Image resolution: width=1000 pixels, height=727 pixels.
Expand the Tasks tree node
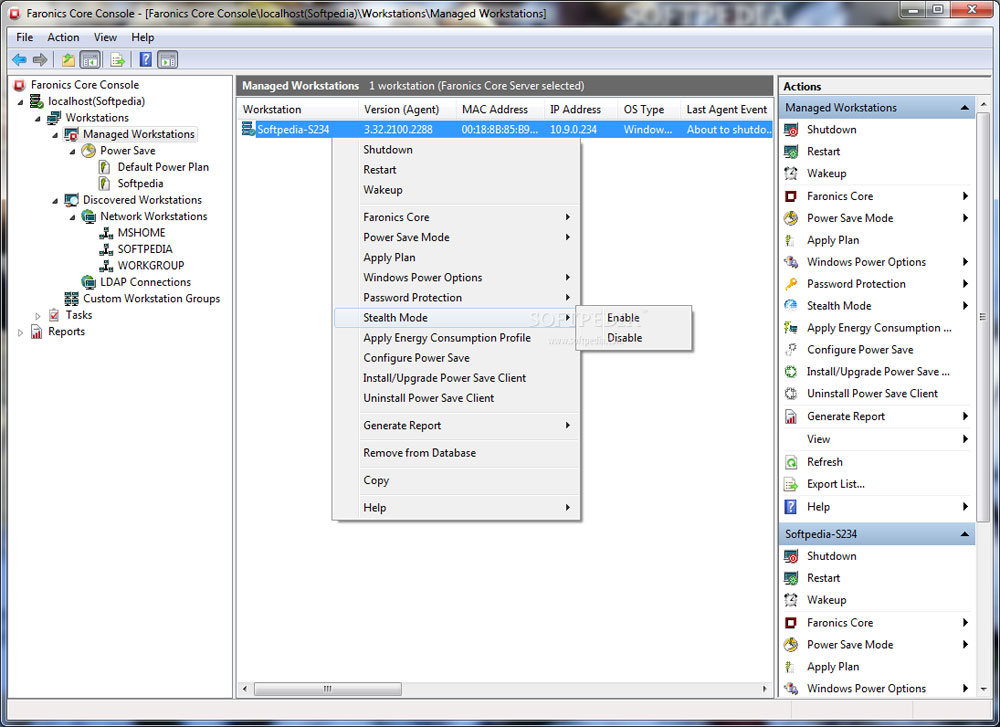38,316
